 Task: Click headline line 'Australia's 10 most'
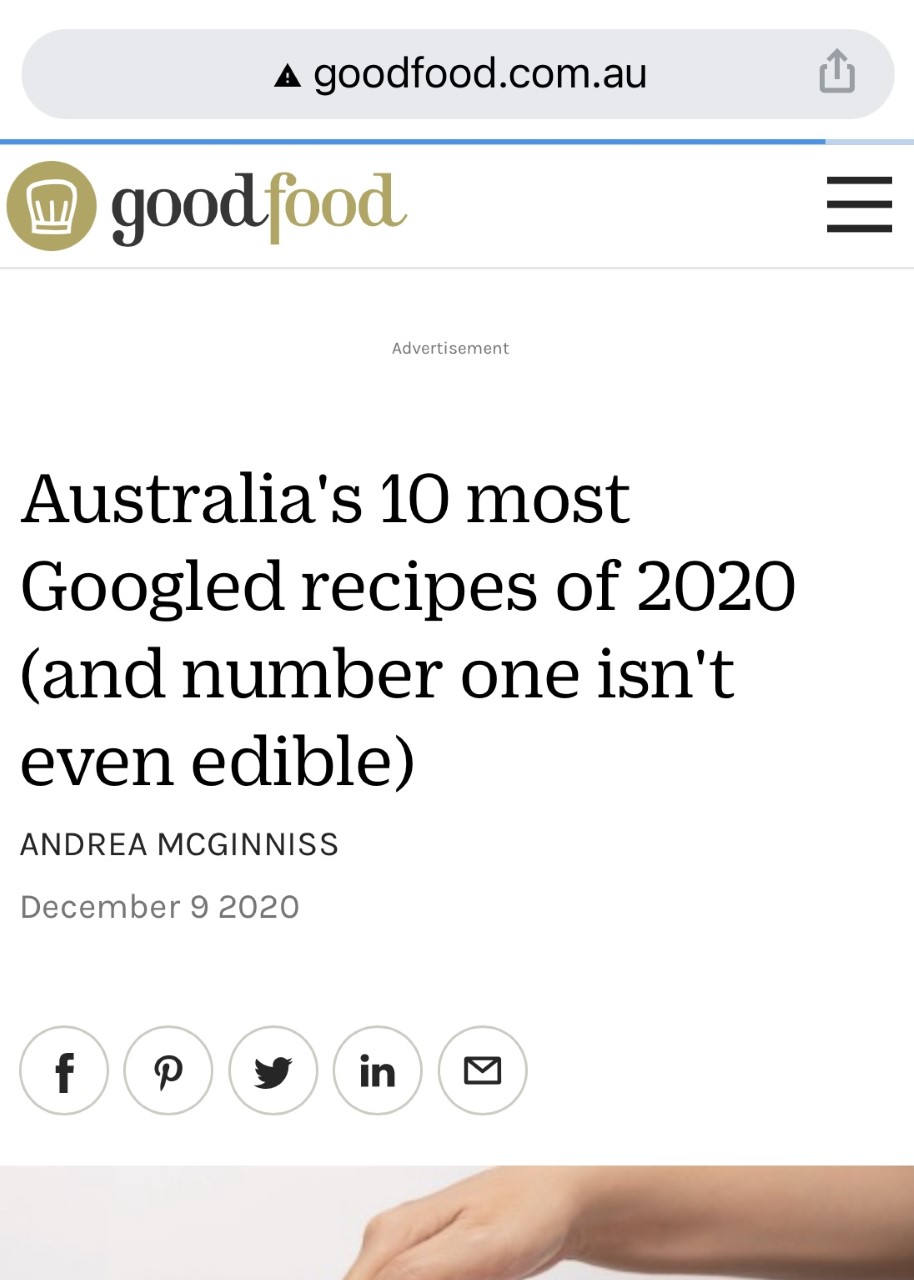(x=325, y=499)
